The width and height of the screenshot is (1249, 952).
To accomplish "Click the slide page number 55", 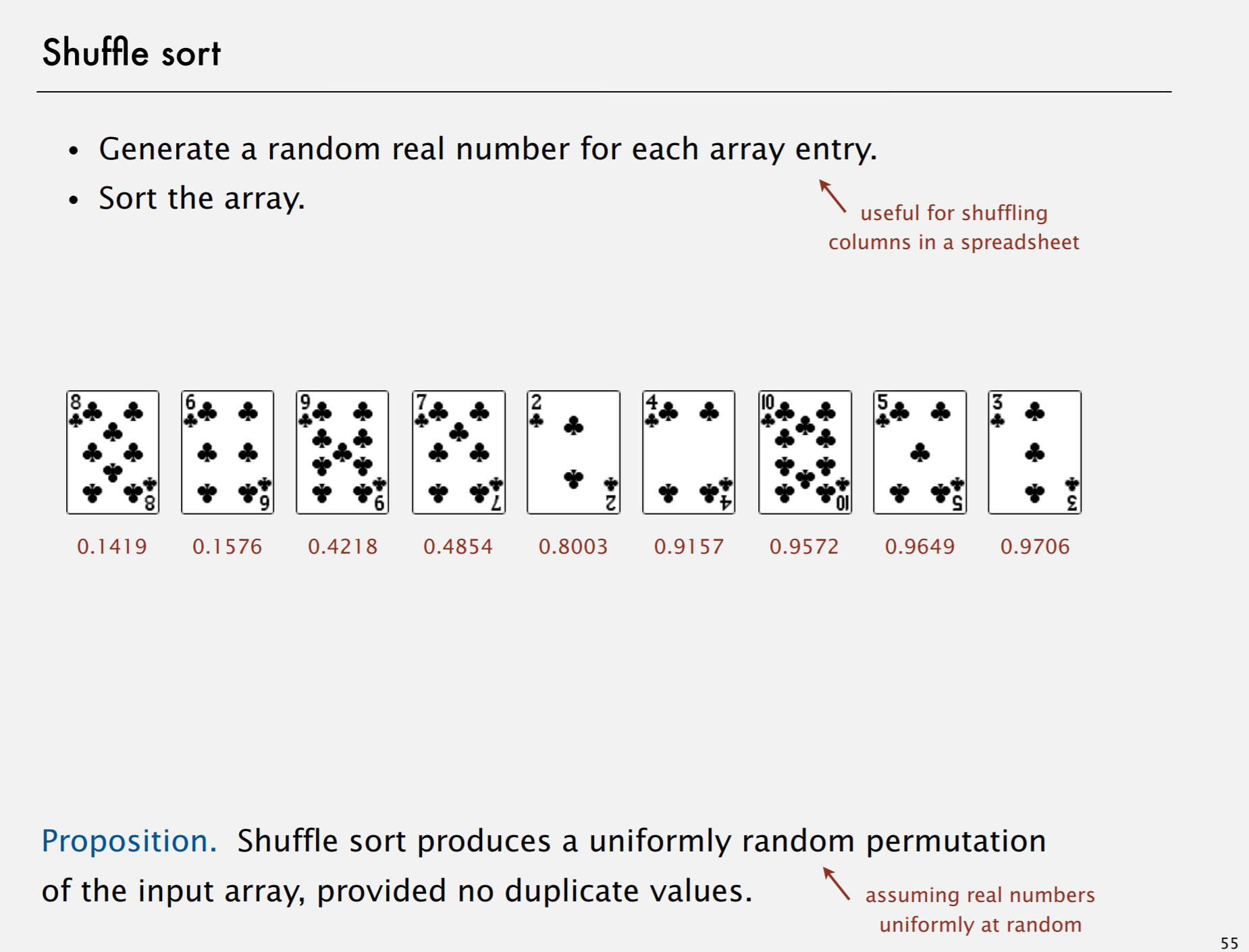I will [x=1229, y=943].
